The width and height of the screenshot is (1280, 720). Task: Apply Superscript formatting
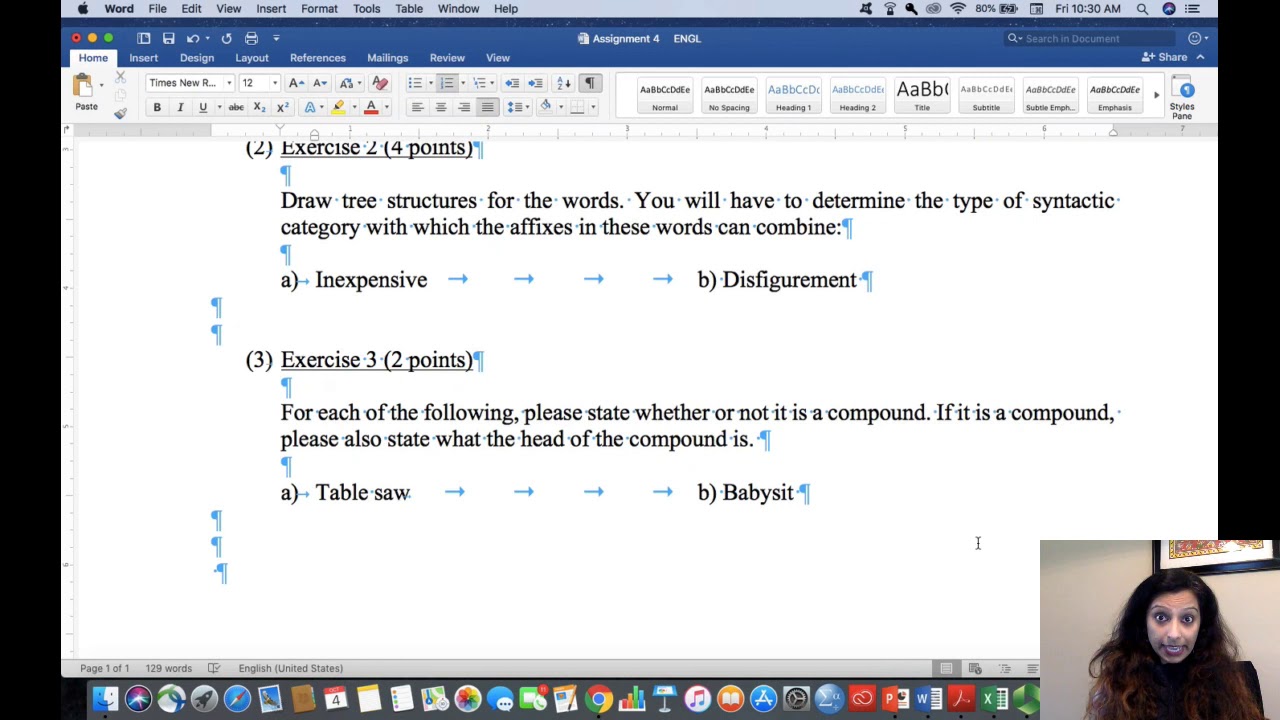click(282, 107)
